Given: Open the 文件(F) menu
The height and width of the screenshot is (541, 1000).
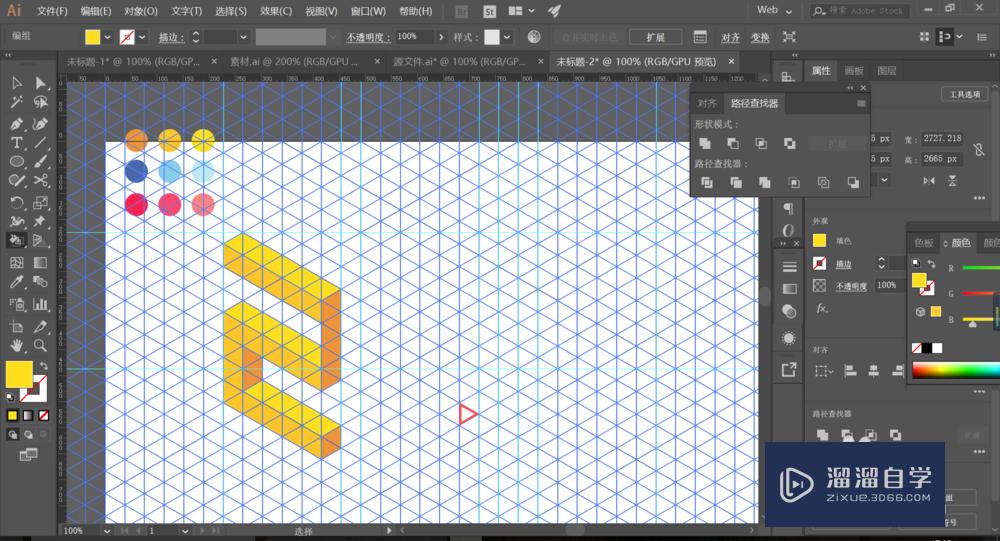Looking at the screenshot, I should pos(52,11).
